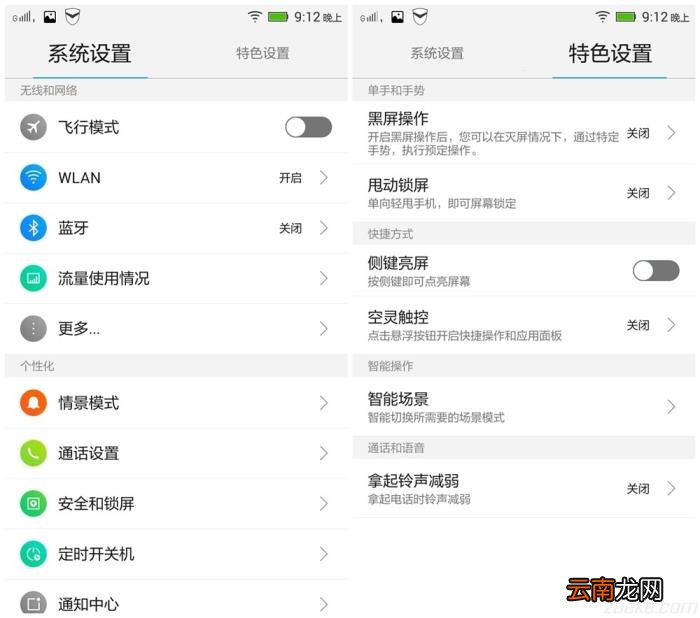This screenshot has width=700, height=618.
Task: Tap right screen shield status icon
Action: tap(420, 17)
